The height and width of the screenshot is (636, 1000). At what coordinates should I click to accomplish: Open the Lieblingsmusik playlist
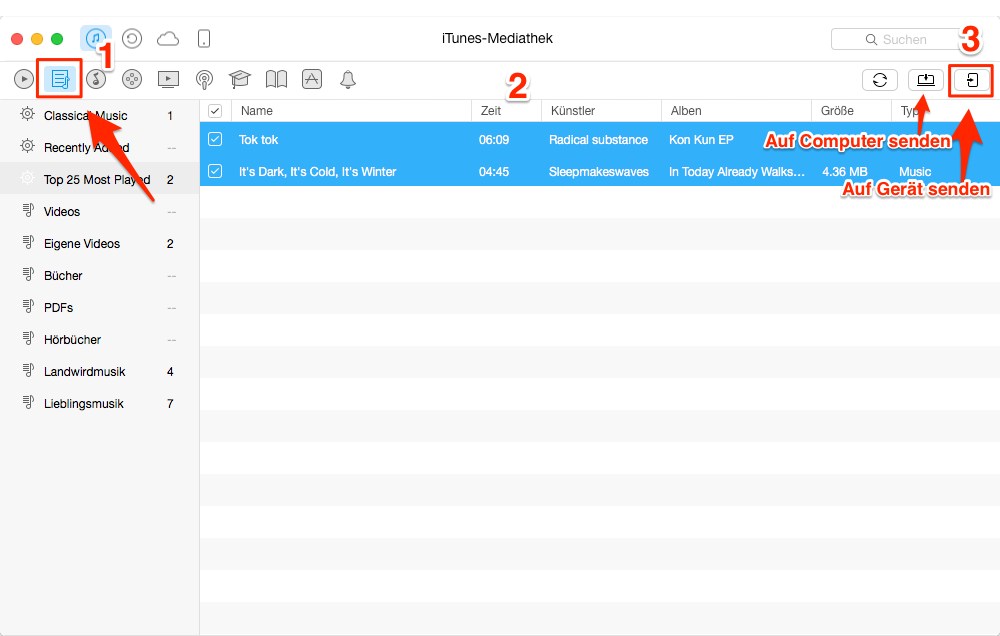(99, 403)
